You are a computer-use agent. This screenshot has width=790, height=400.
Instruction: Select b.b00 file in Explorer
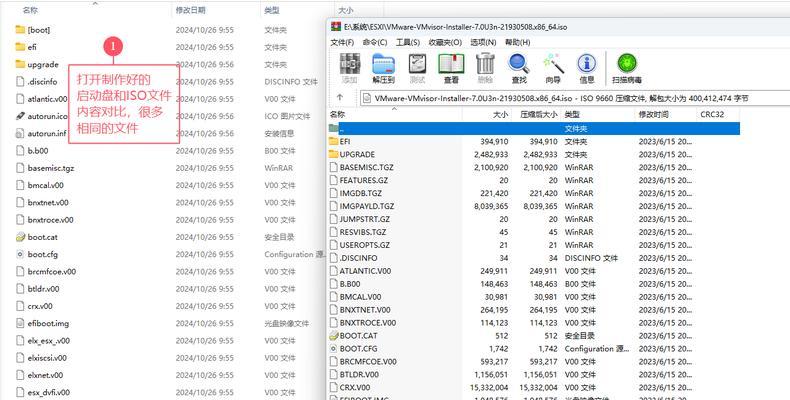click(32, 151)
